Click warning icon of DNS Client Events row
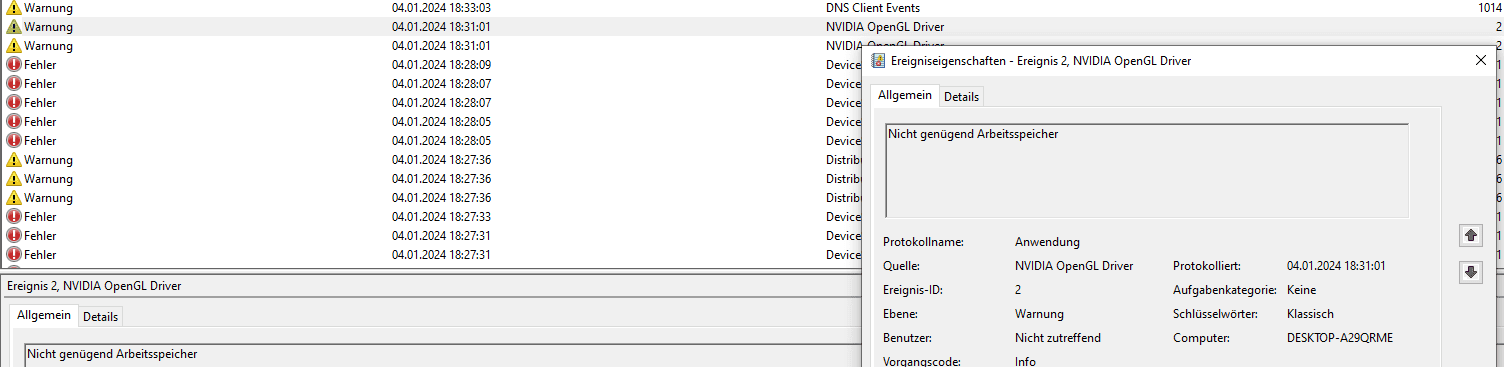Viewport: 1504px width, 367px height. pyautogui.click(x=14, y=8)
